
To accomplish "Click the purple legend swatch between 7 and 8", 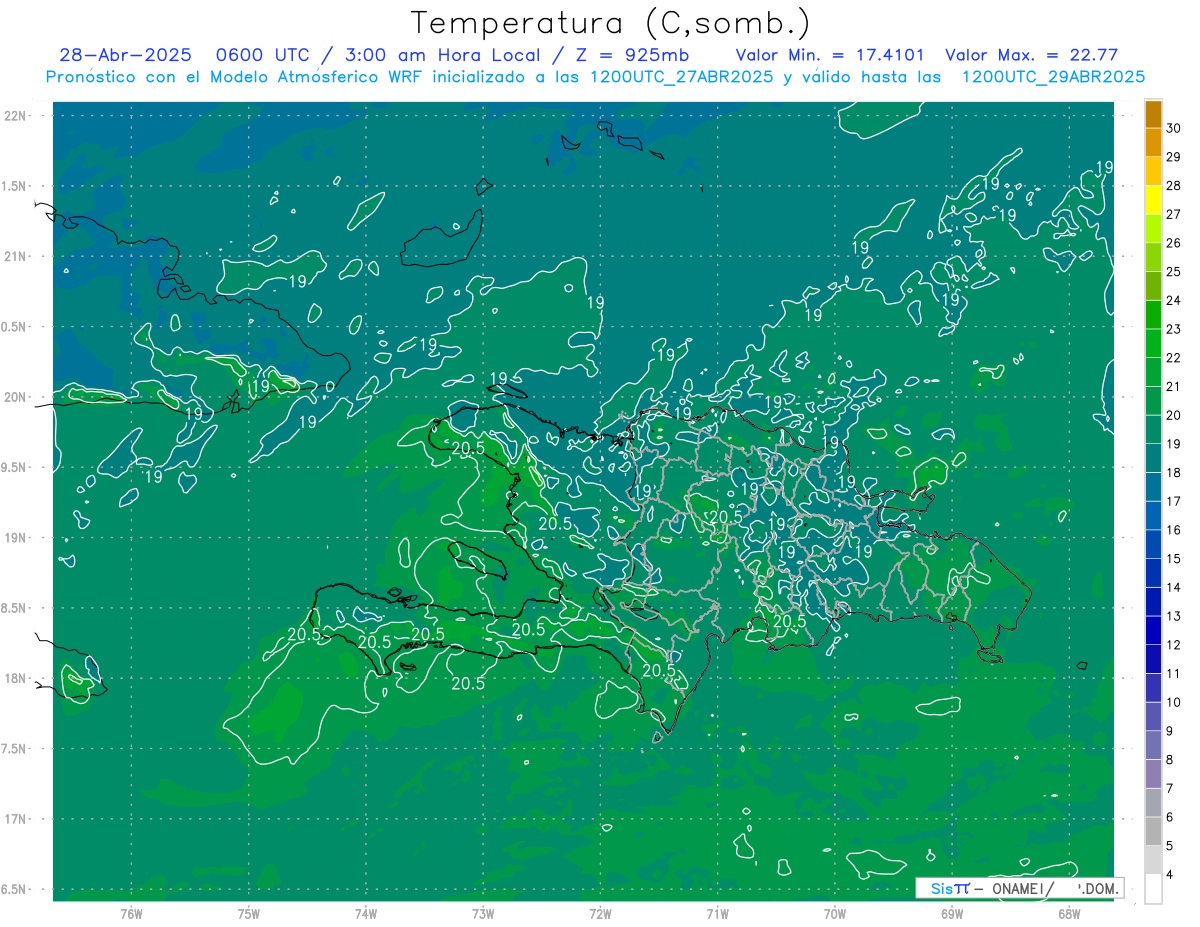I will pos(1153,774).
